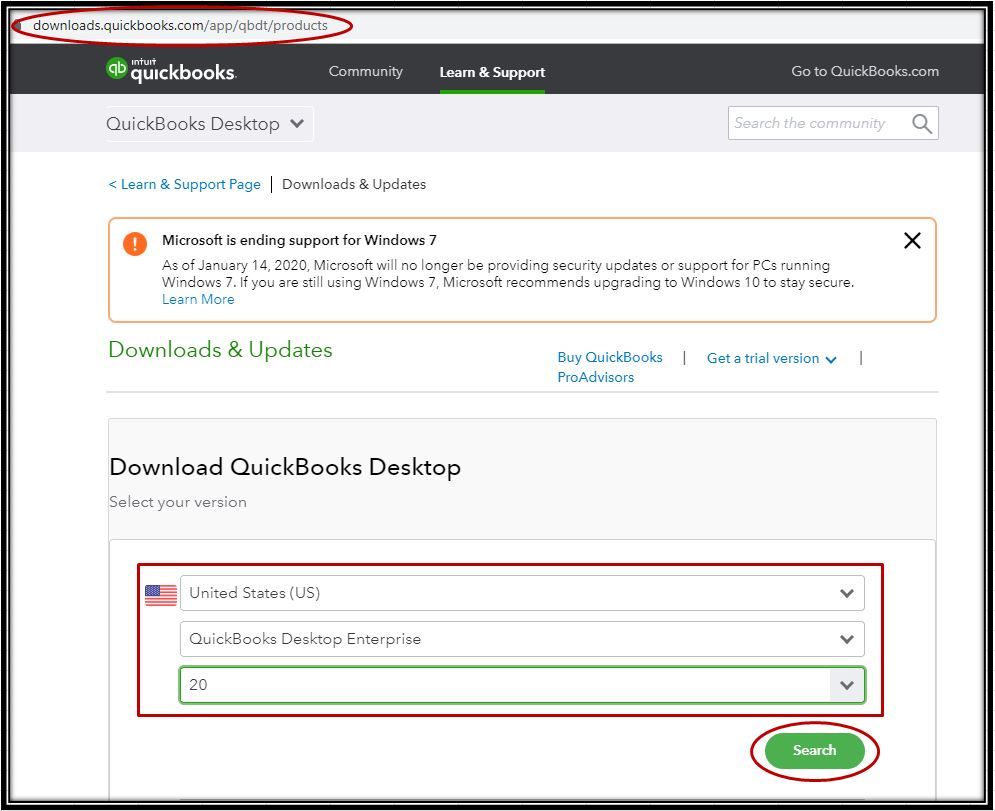Screen dimensions: 995x811
Task: Click the Download QuickBooks Desktop heading
Action: pos(285,467)
